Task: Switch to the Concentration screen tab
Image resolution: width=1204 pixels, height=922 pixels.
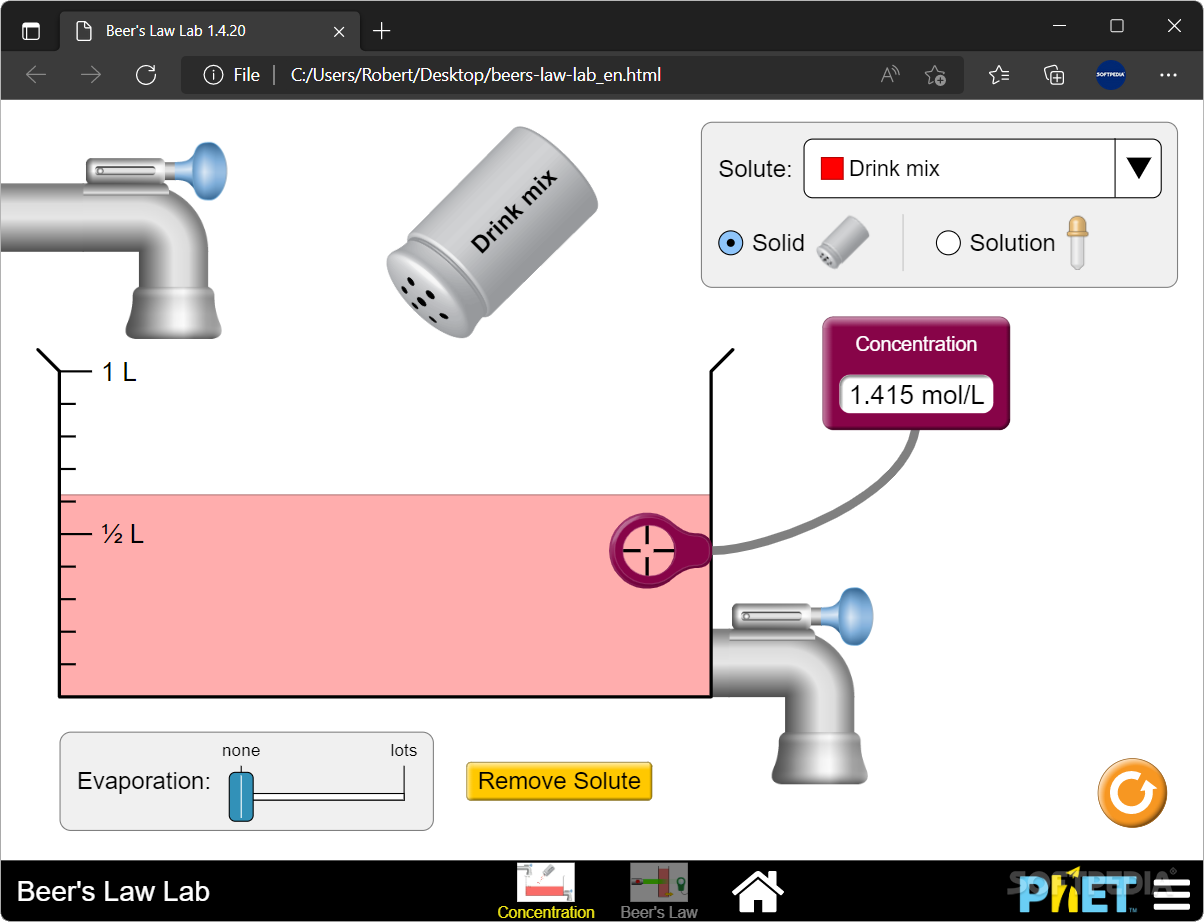Action: coord(545,890)
